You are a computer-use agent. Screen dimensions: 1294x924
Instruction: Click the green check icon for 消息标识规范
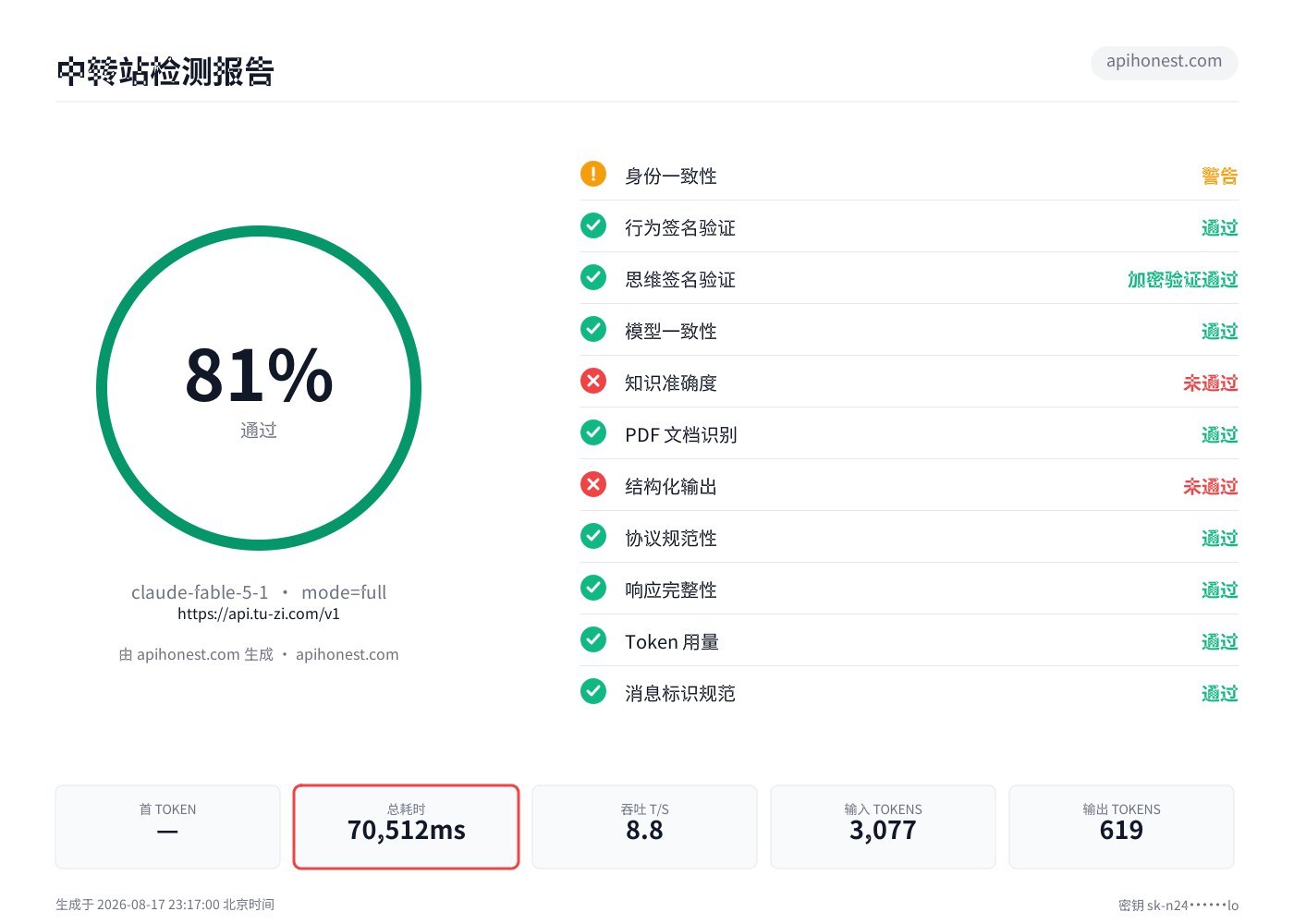tap(593, 691)
